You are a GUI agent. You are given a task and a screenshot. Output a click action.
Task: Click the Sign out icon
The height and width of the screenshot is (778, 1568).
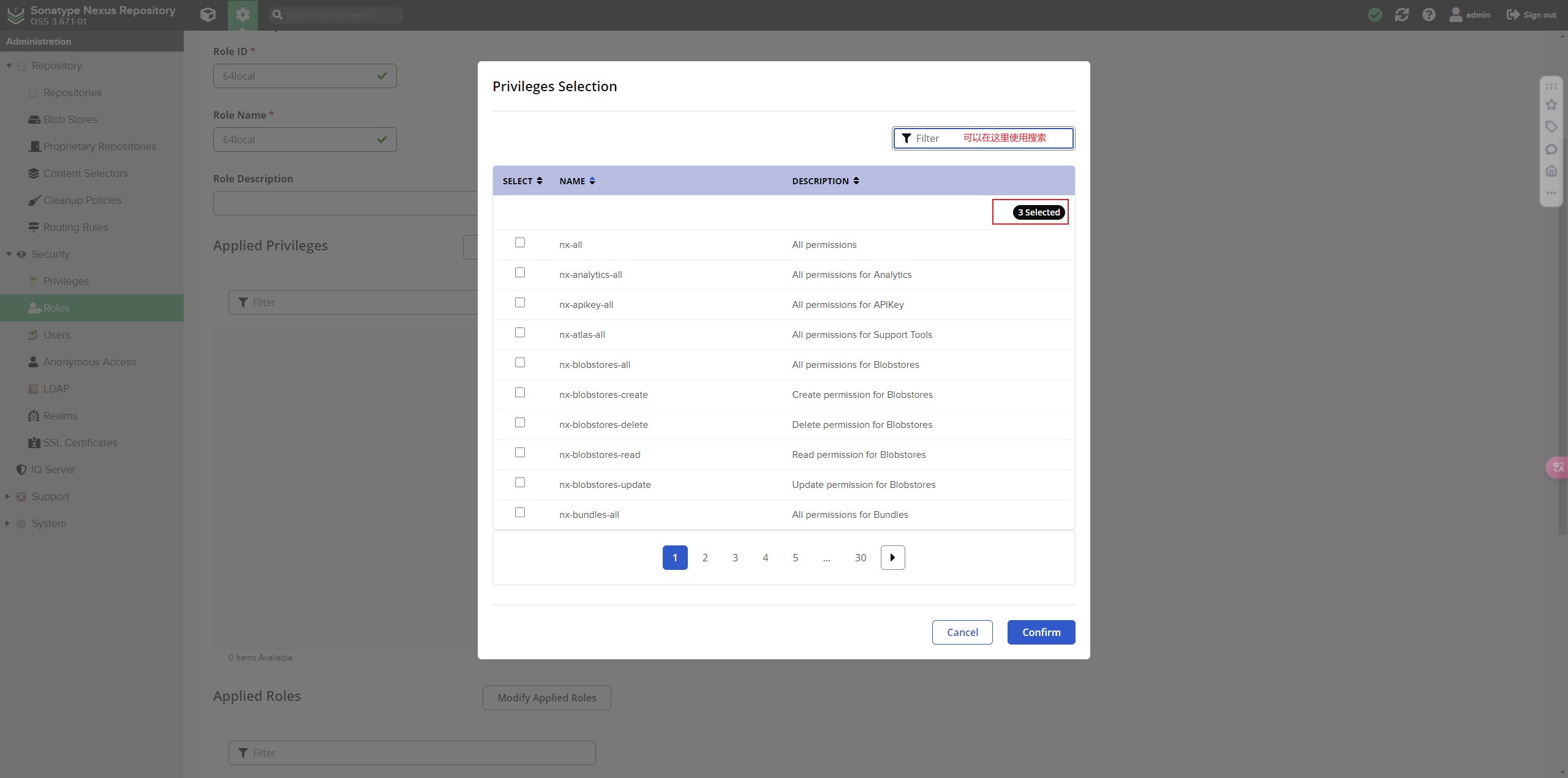click(x=1513, y=15)
